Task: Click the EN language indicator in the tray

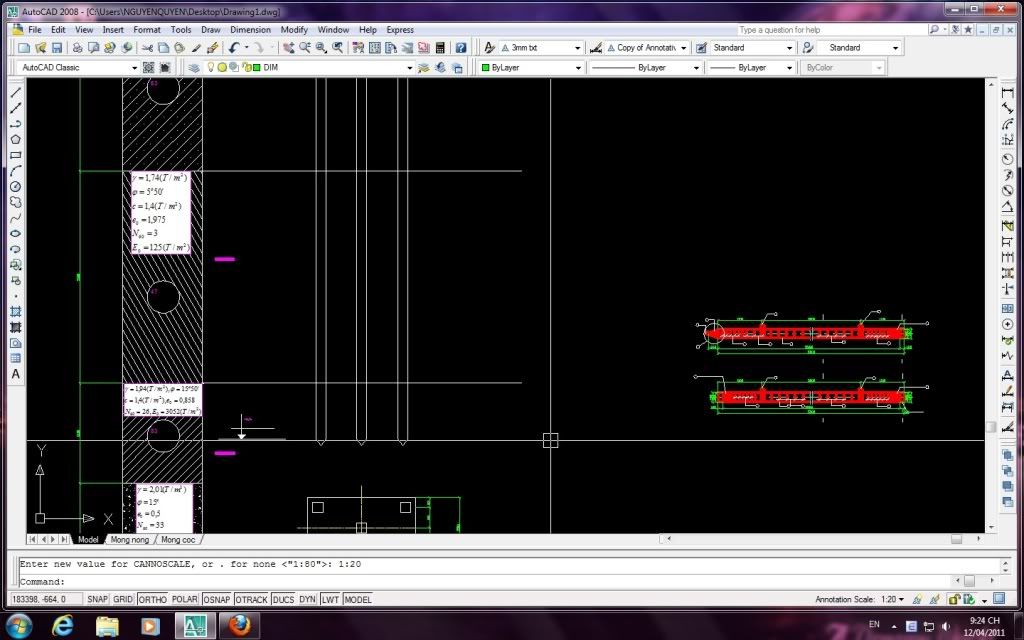Action: click(x=874, y=624)
